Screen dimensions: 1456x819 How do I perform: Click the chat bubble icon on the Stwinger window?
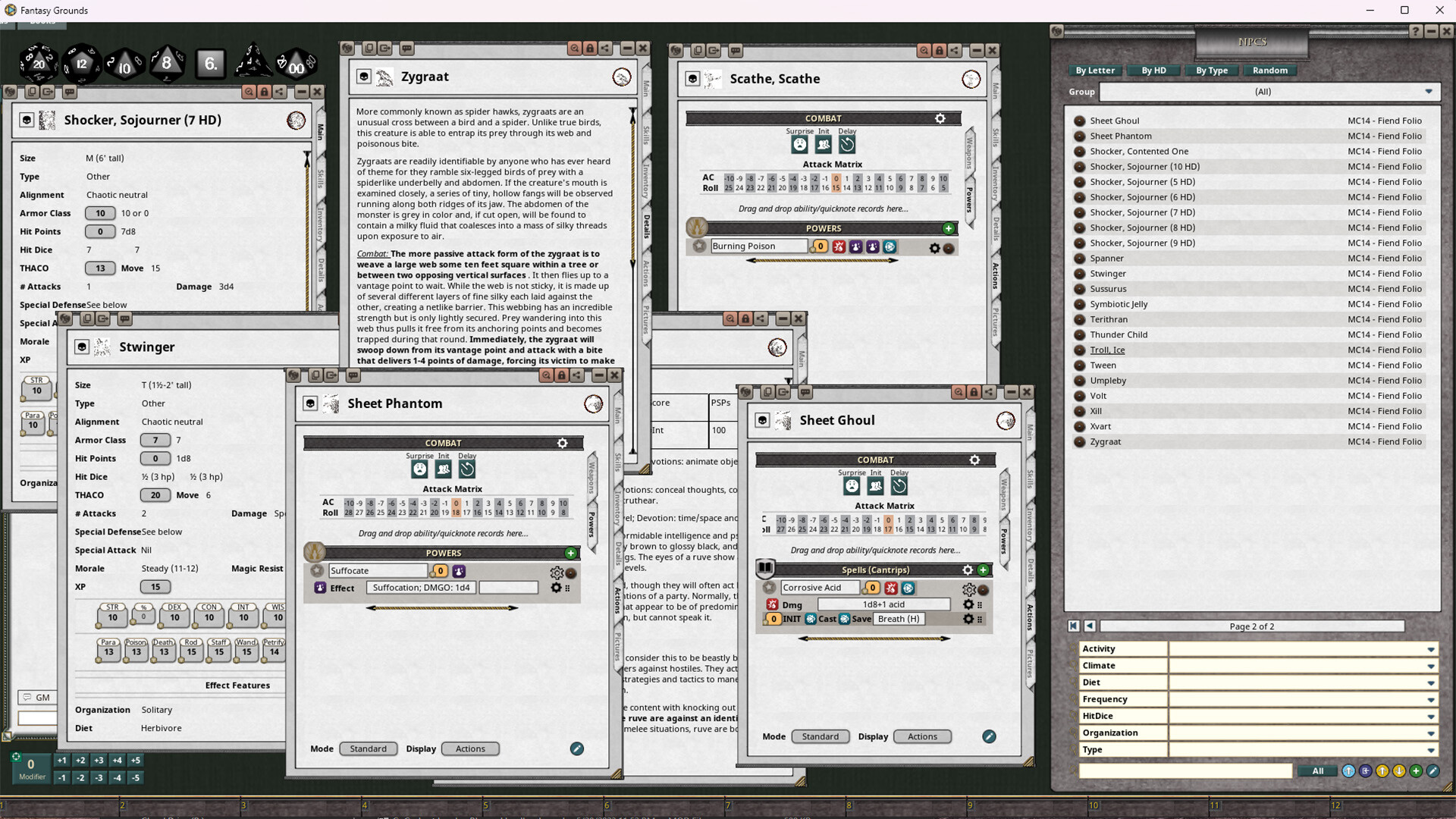pos(124,320)
